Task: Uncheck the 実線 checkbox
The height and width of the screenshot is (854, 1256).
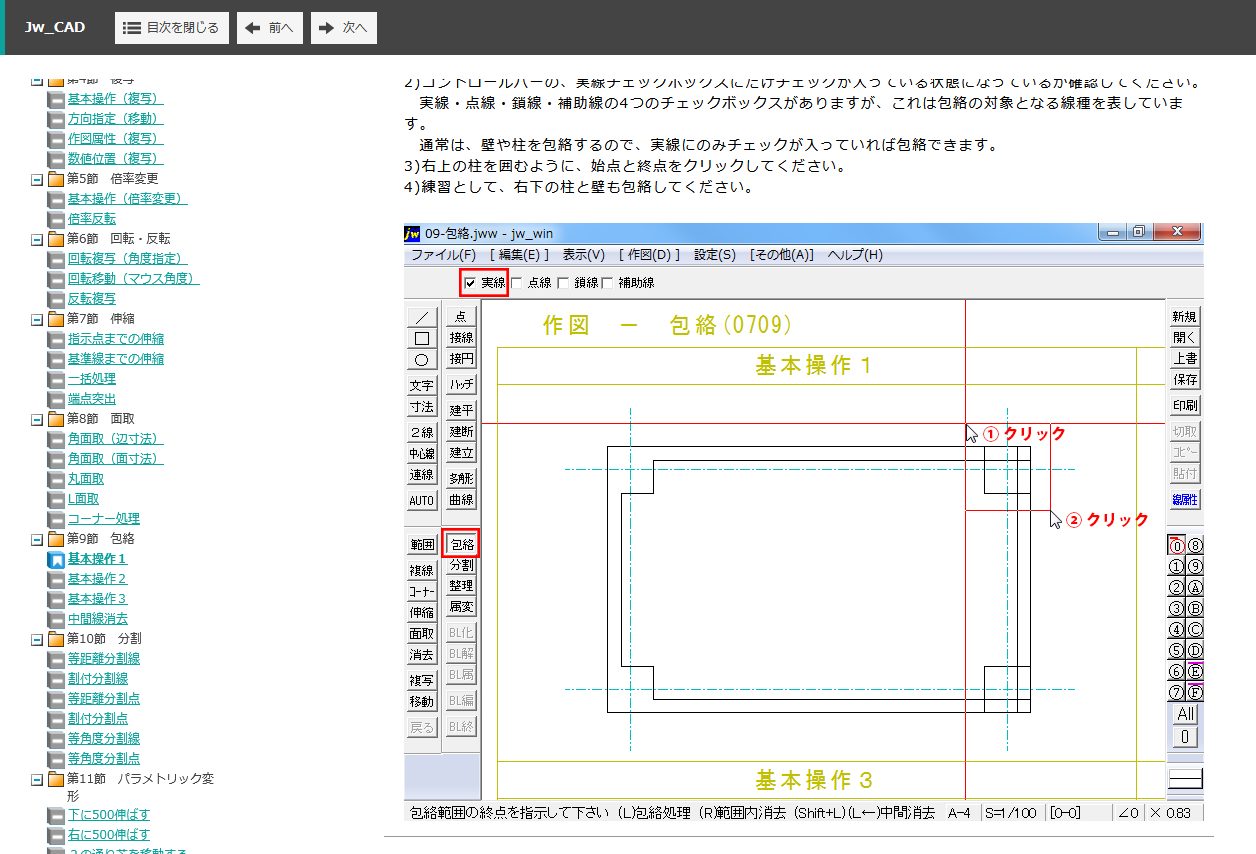Action: pyautogui.click(x=470, y=283)
